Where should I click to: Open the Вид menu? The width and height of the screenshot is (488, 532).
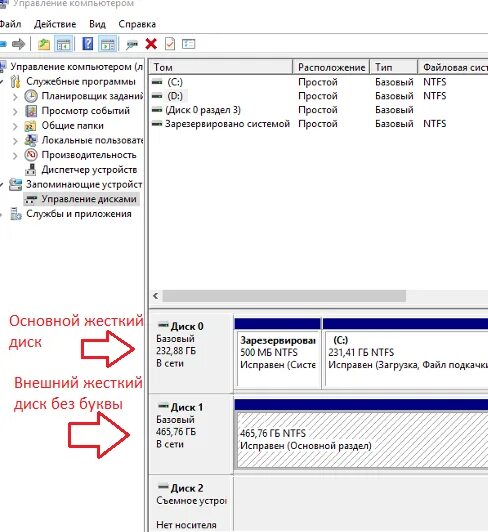[x=97, y=24]
